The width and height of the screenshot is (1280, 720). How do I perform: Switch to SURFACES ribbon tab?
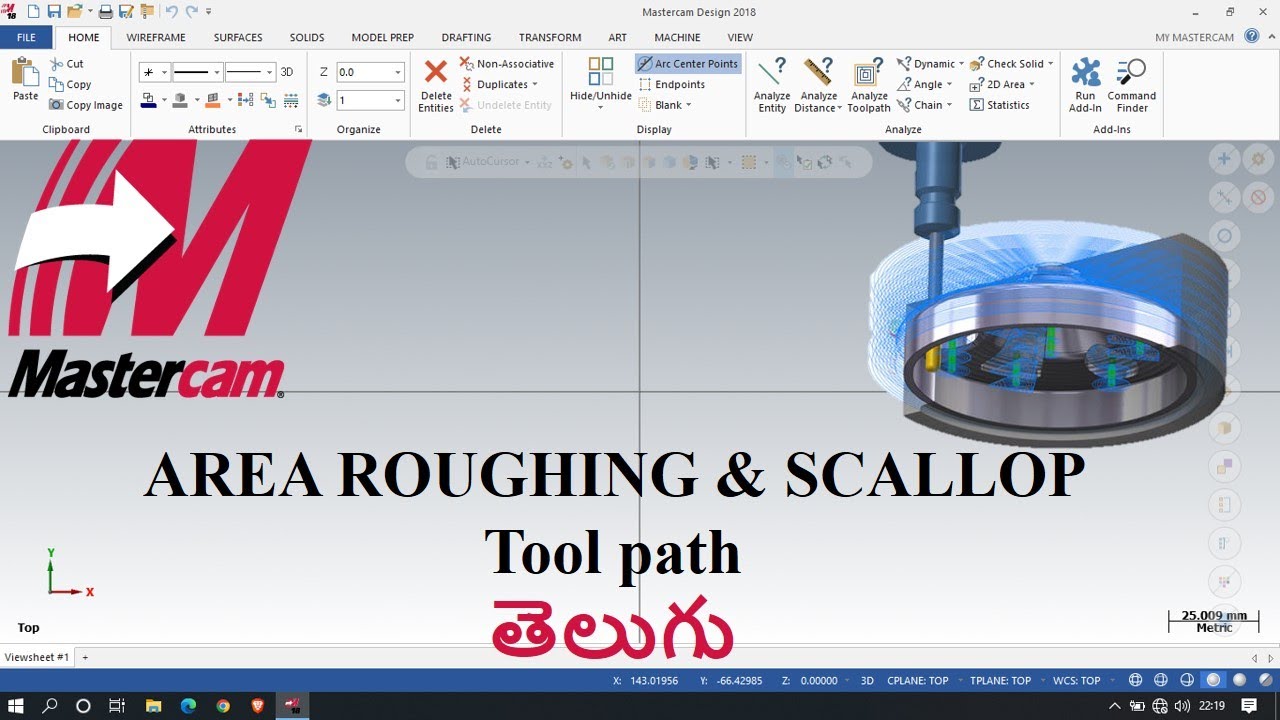click(238, 38)
